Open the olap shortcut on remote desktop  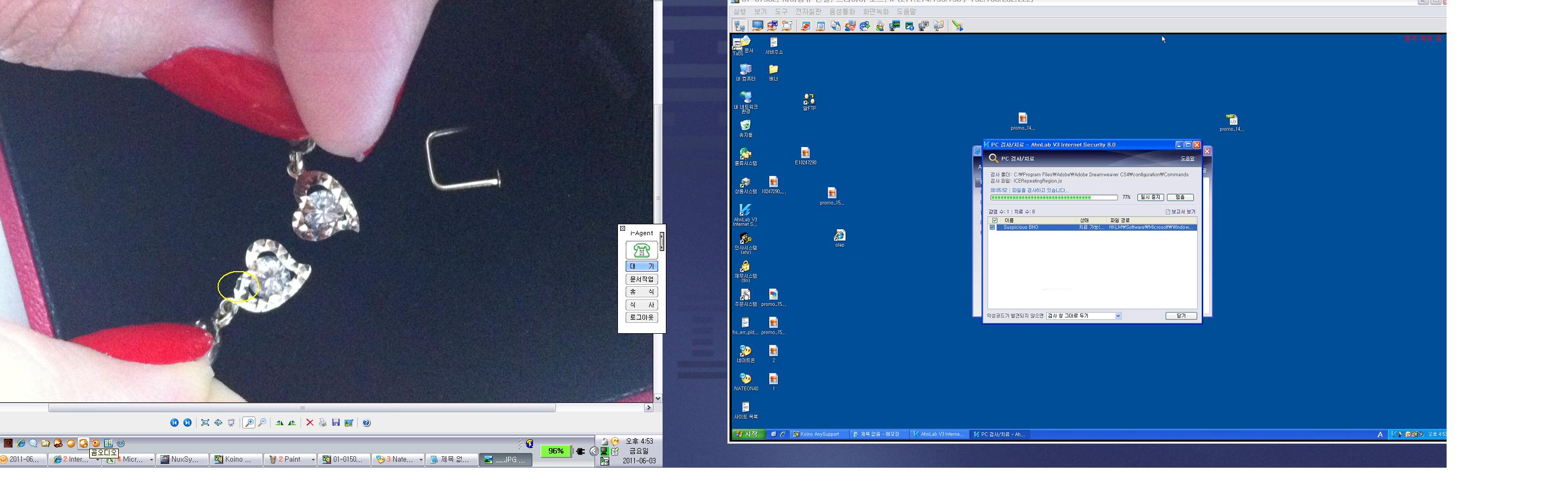[x=840, y=238]
